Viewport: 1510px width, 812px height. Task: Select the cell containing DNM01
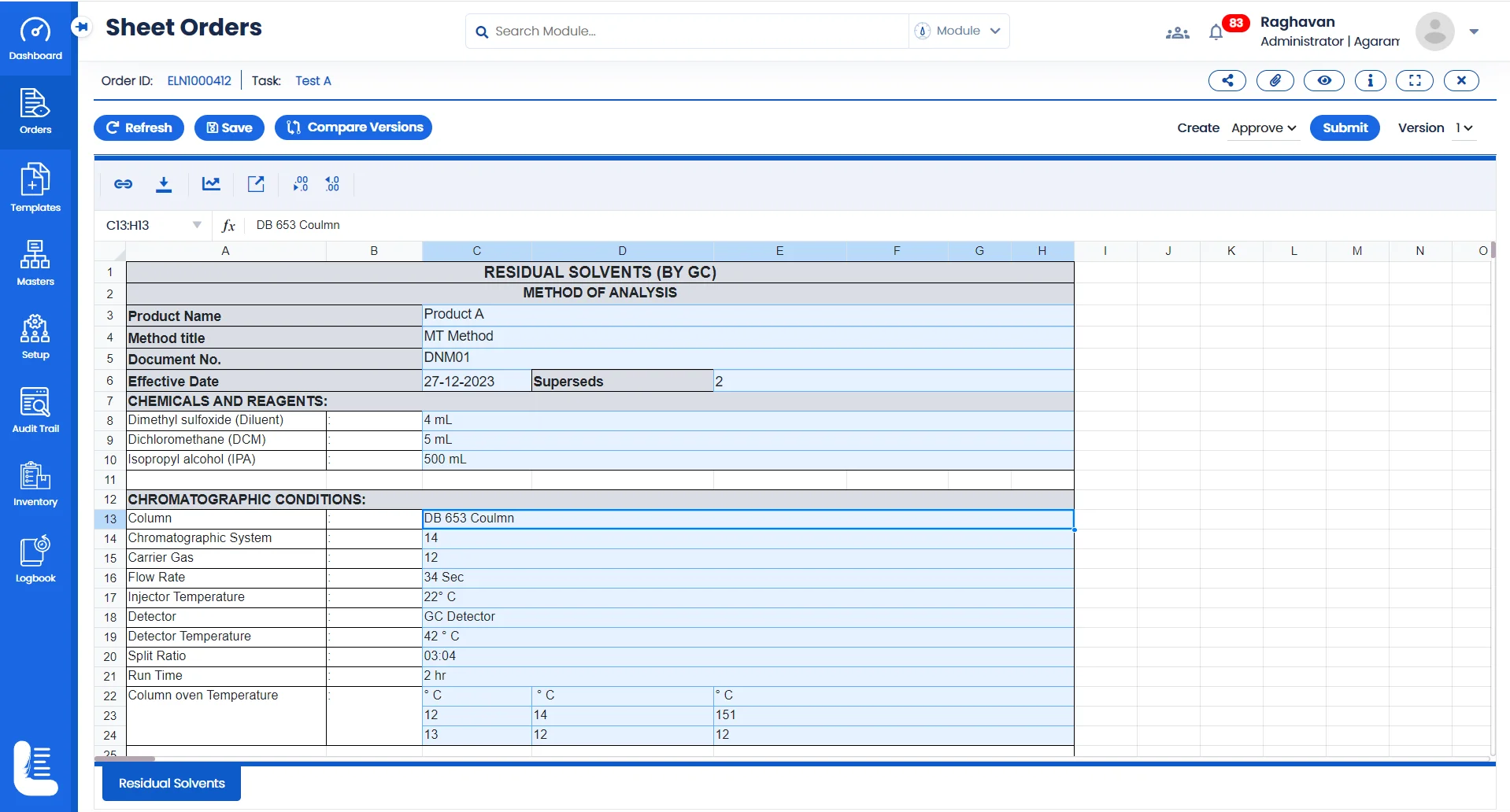[748, 358]
